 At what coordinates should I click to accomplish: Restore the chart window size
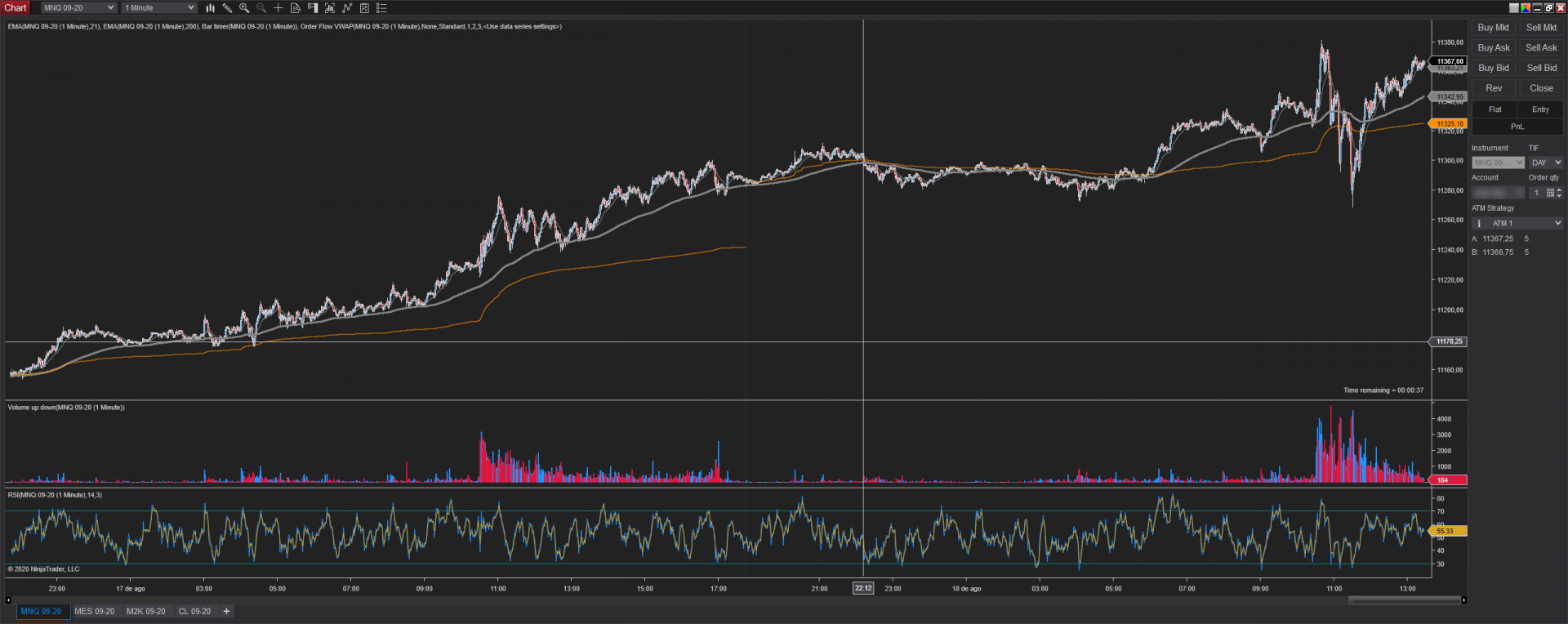pos(1548,8)
